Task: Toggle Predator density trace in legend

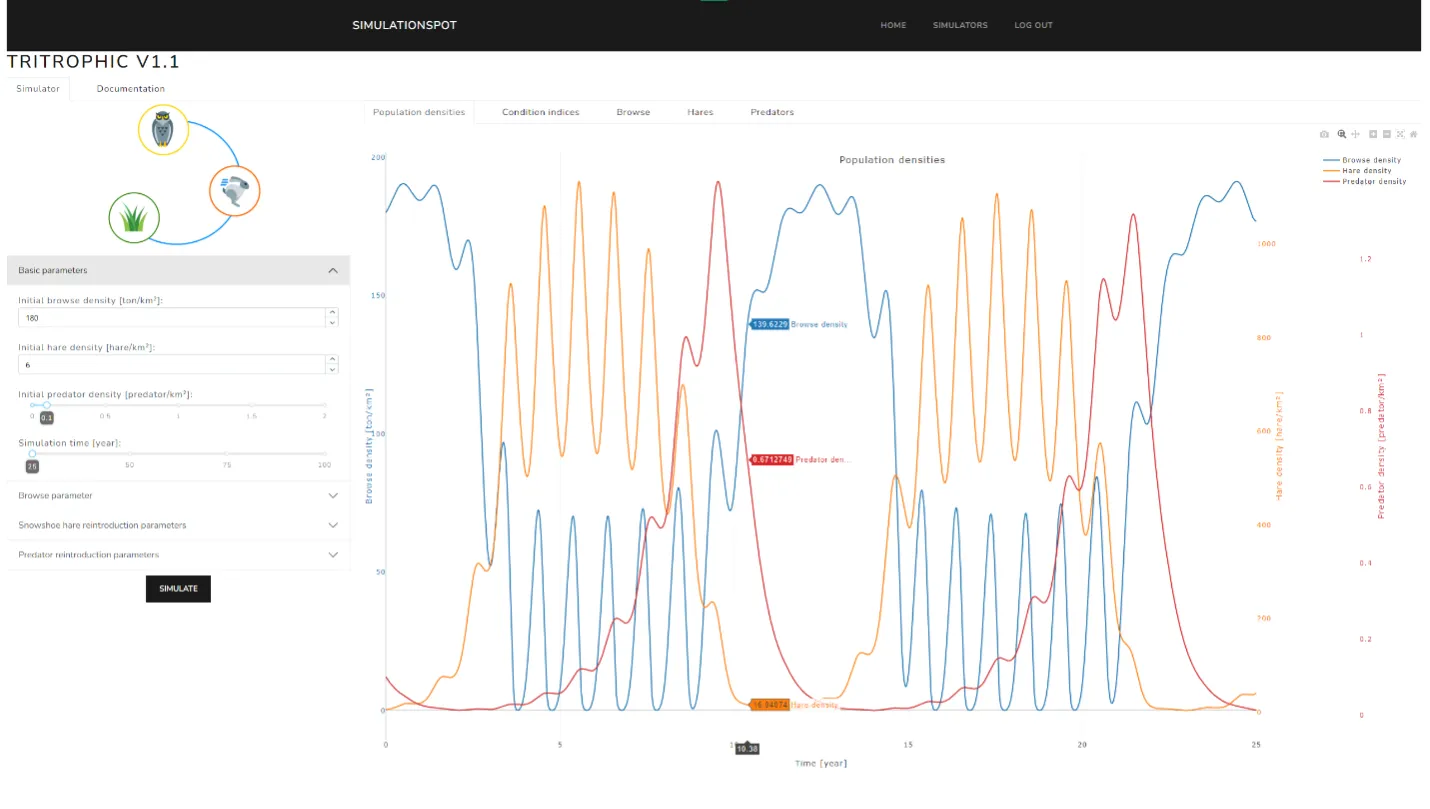Action: 1364,181
